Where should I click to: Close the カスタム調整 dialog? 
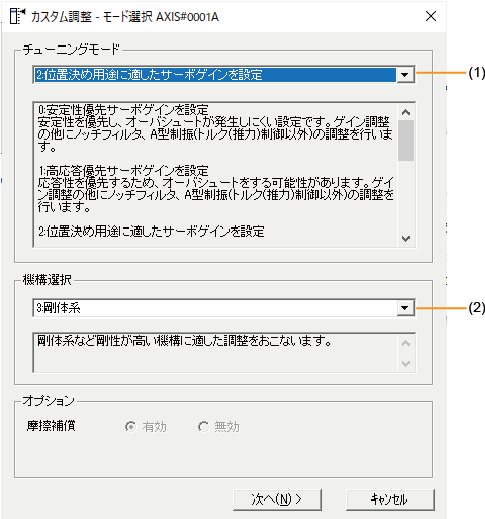[431, 16]
